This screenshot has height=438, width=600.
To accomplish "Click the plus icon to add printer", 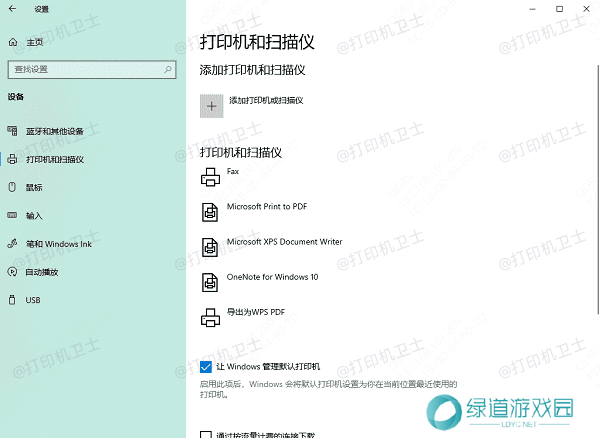I will pyautogui.click(x=212, y=106).
